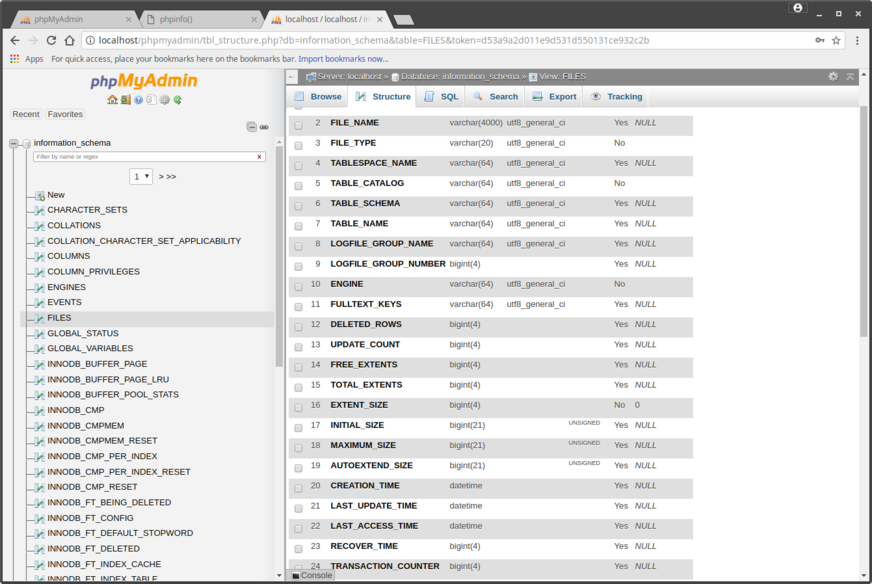Open the SQL tab

(441, 97)
